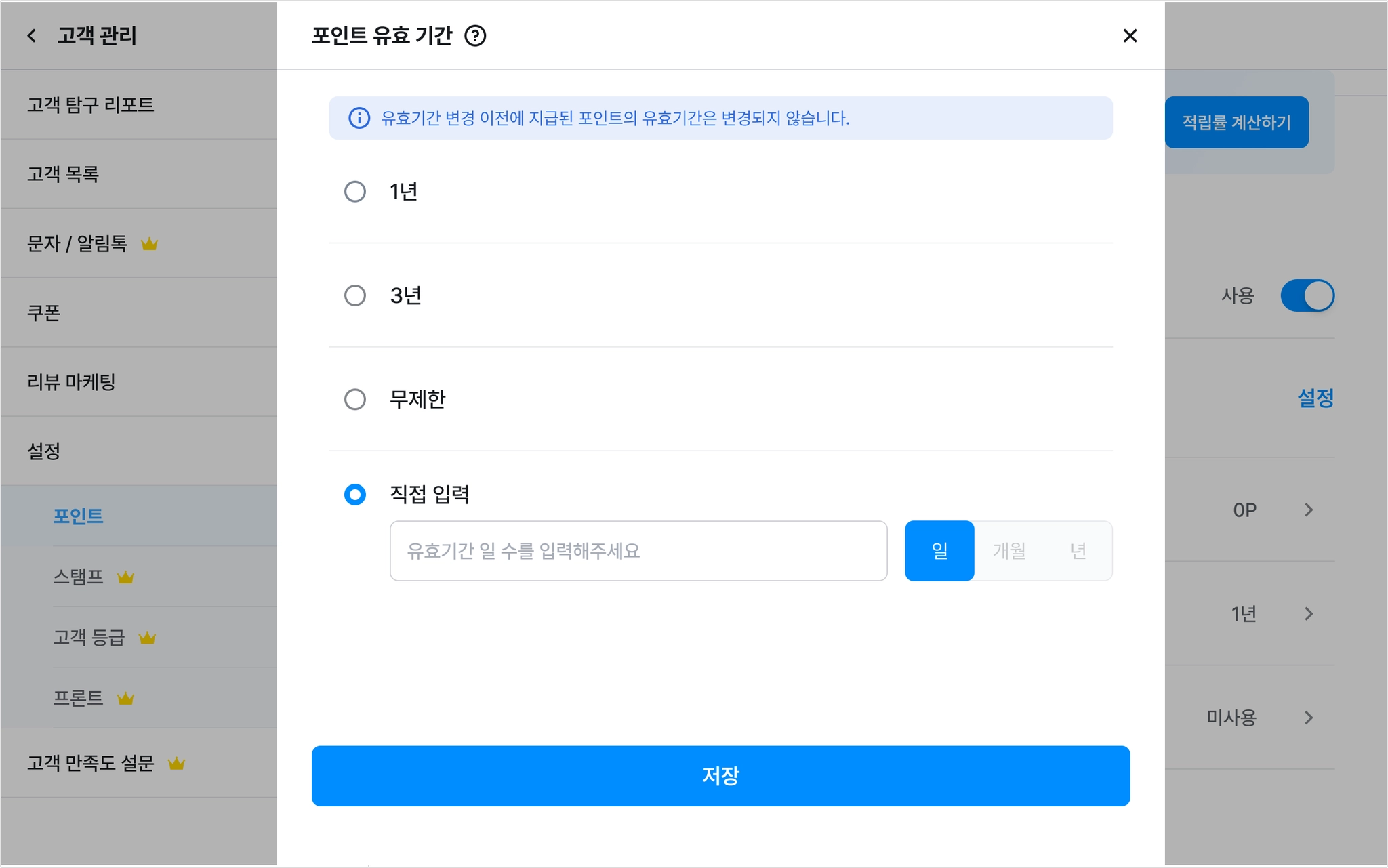Click the crown icon beside 문자 / 알림톡
The height and width of the screenshot is (868, 1388).
(149, 243)
